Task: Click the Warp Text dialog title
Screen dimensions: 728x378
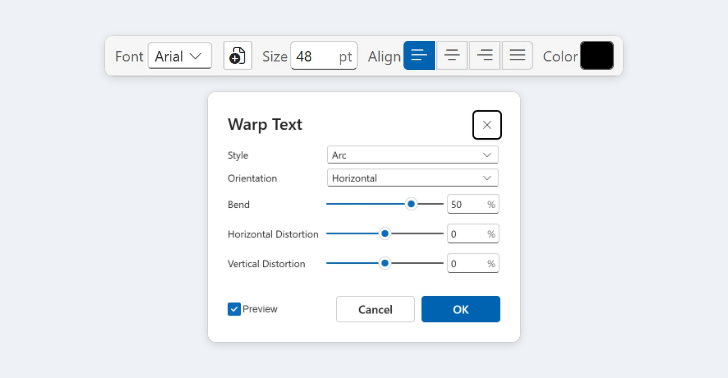Action: [x=265, y=125]
